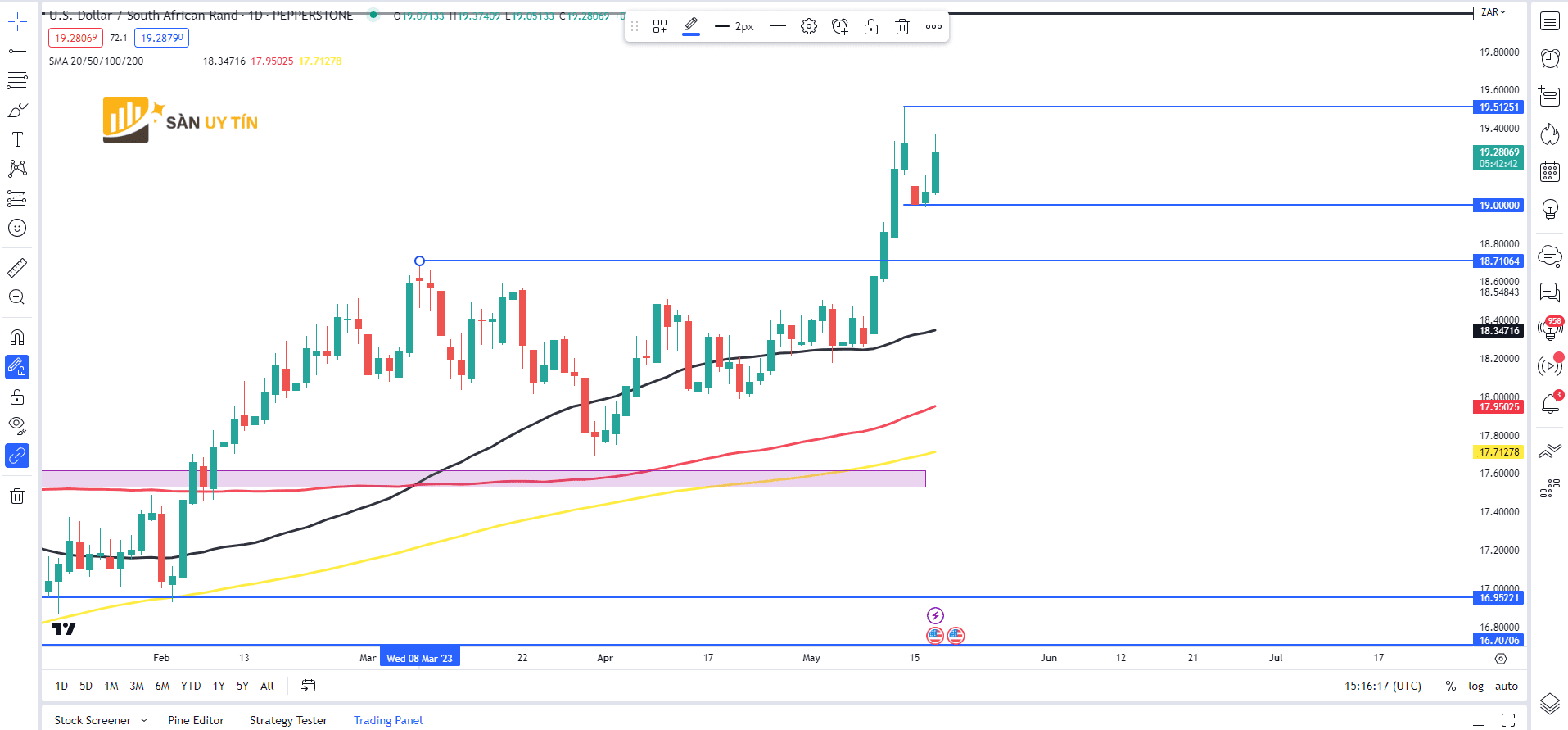The height and width of the screenshot is (730, 1568).
Task: Click the buy price 19.28790 button
Action: coord(161,38)
